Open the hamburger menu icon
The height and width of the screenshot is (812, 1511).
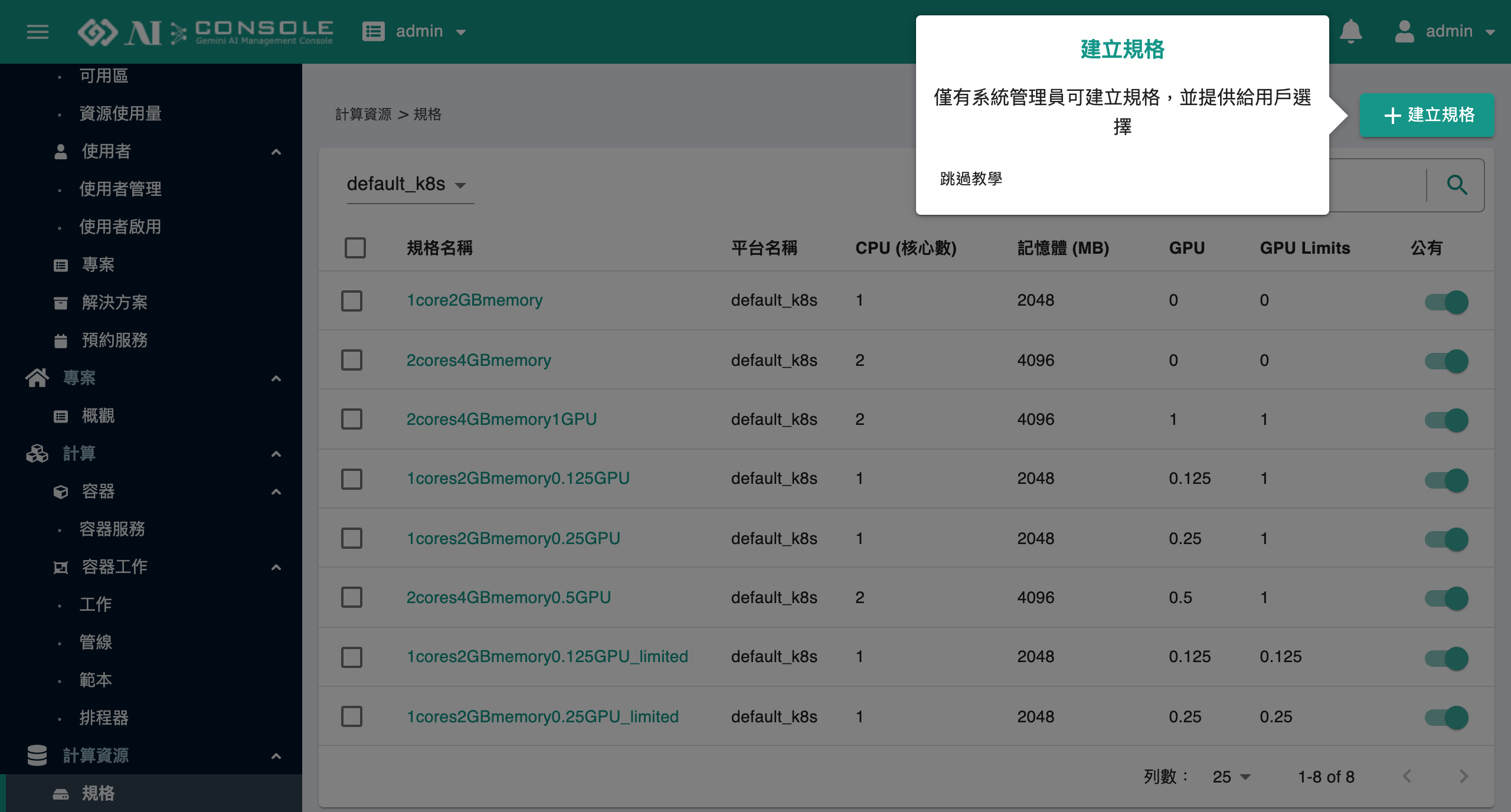click(x=38, y=31)
